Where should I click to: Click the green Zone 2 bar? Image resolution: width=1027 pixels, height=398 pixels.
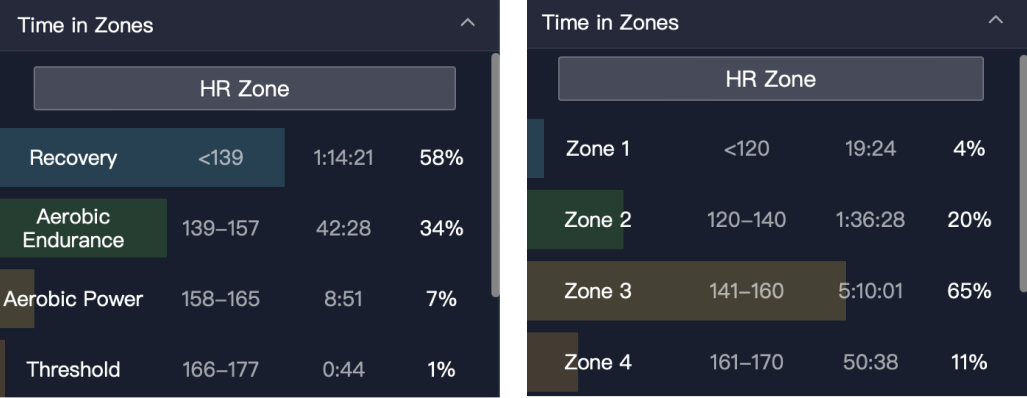(575, 220)
